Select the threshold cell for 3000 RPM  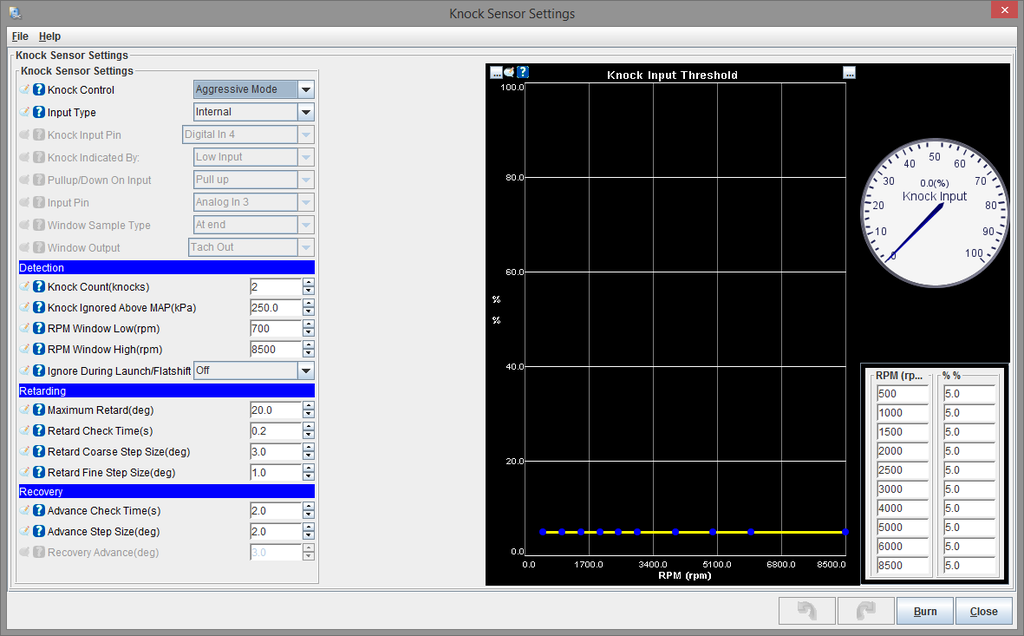[968, 489]
